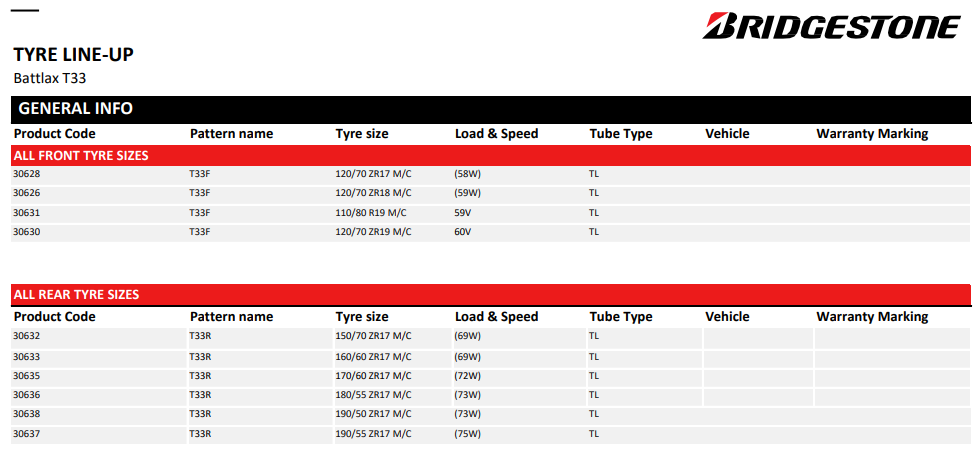Click tyre size 120/70 ZR19 M/C
Image resolution: width=980 pixels, height=474 pixels.
(374, 231)
